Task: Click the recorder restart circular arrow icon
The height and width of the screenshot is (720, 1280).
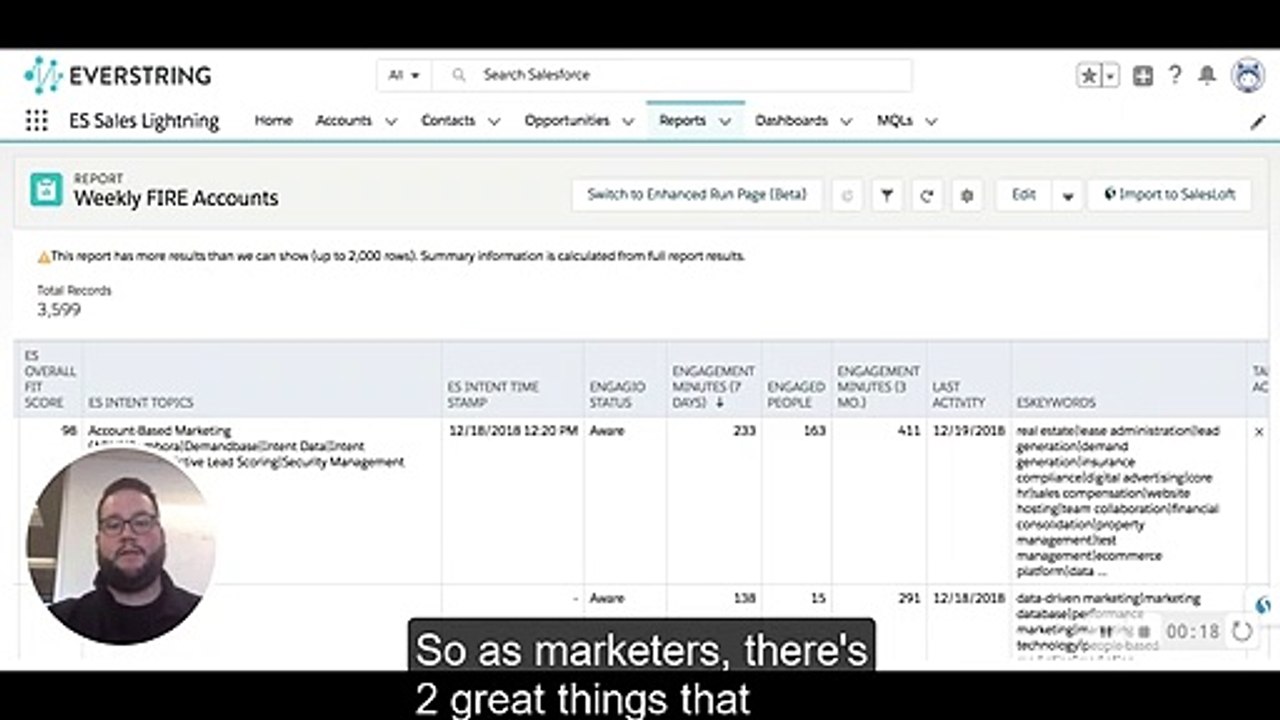Action: tap(1243, 631)
